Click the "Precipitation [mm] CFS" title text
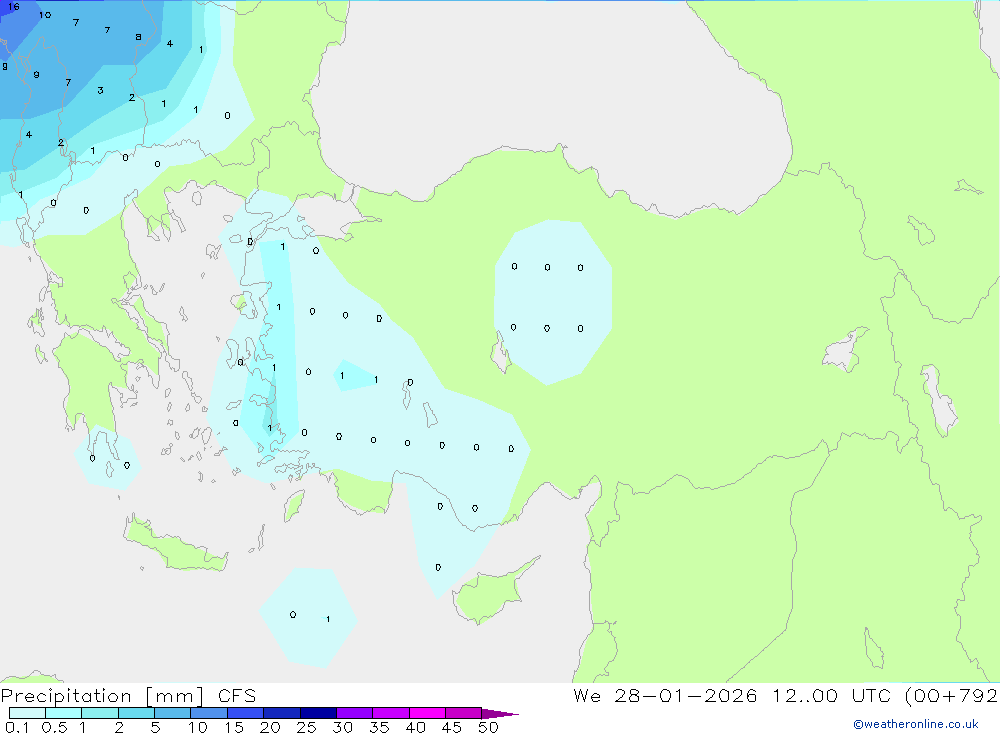The height and width of the screenshot is (733, 1000). click(x=128, y=696)
